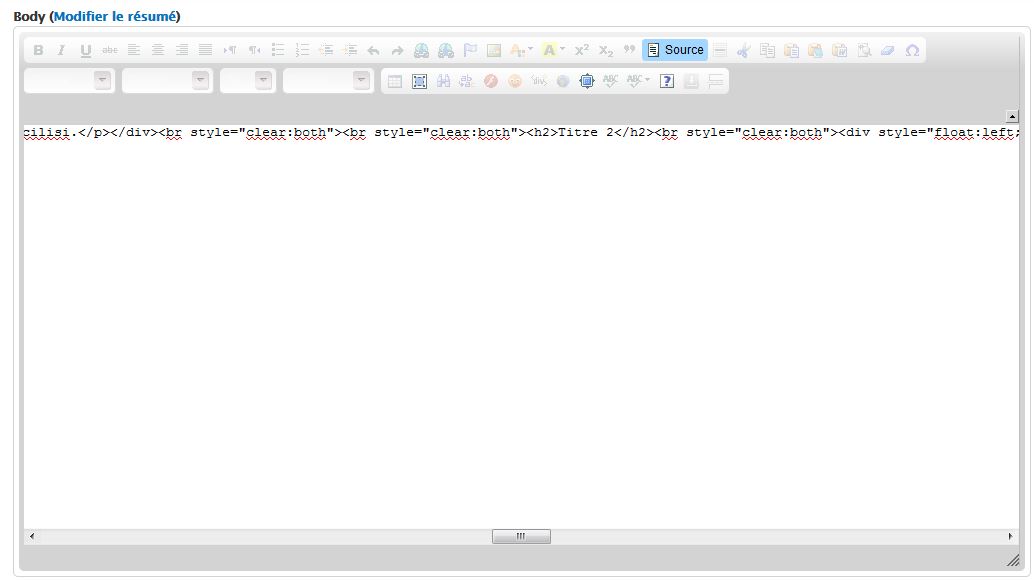Screen dimensions: 1034x581
Task: Click the Cut scissors icon
Action: 743,50
